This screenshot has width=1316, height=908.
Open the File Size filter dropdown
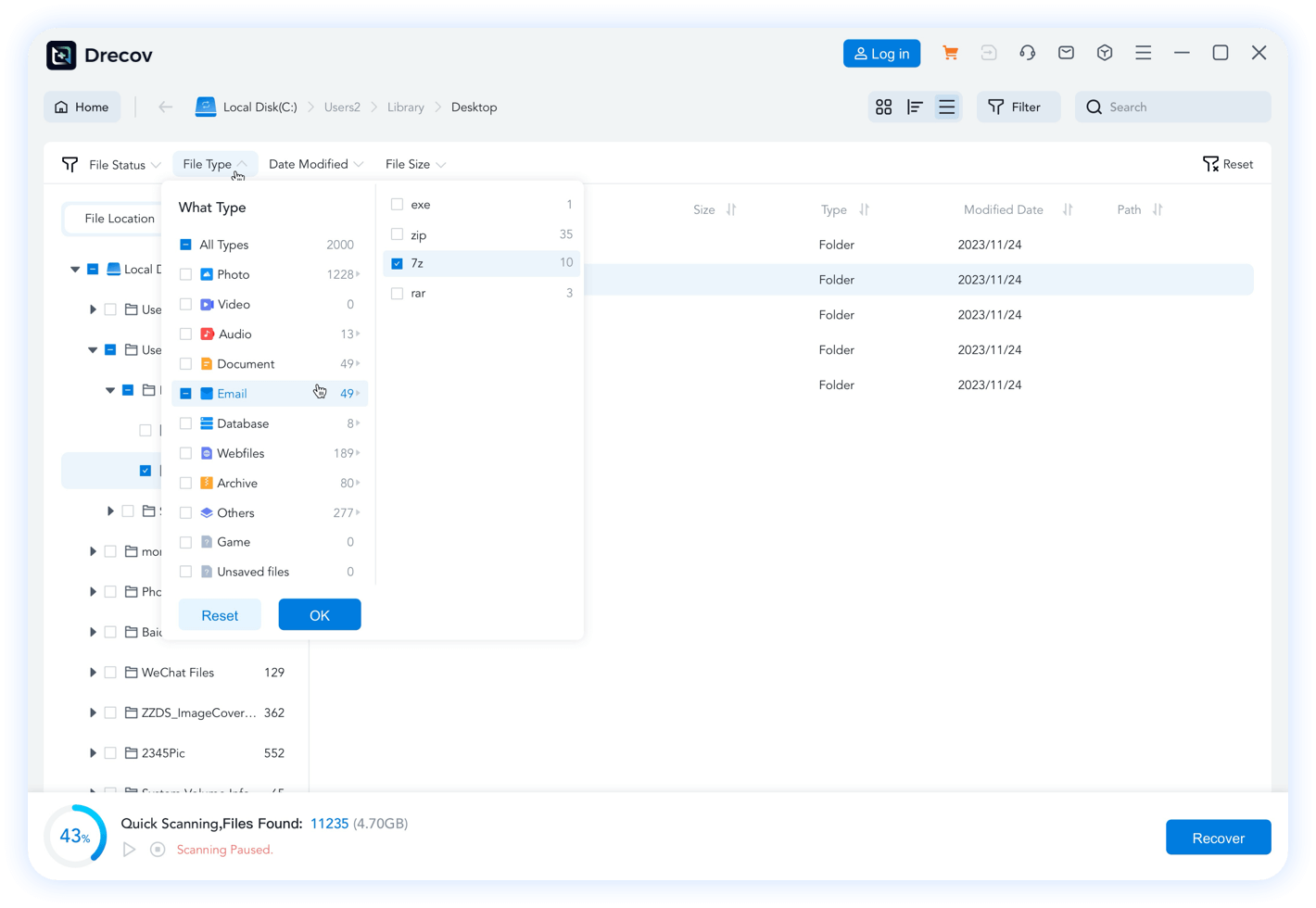pos(415,164)
